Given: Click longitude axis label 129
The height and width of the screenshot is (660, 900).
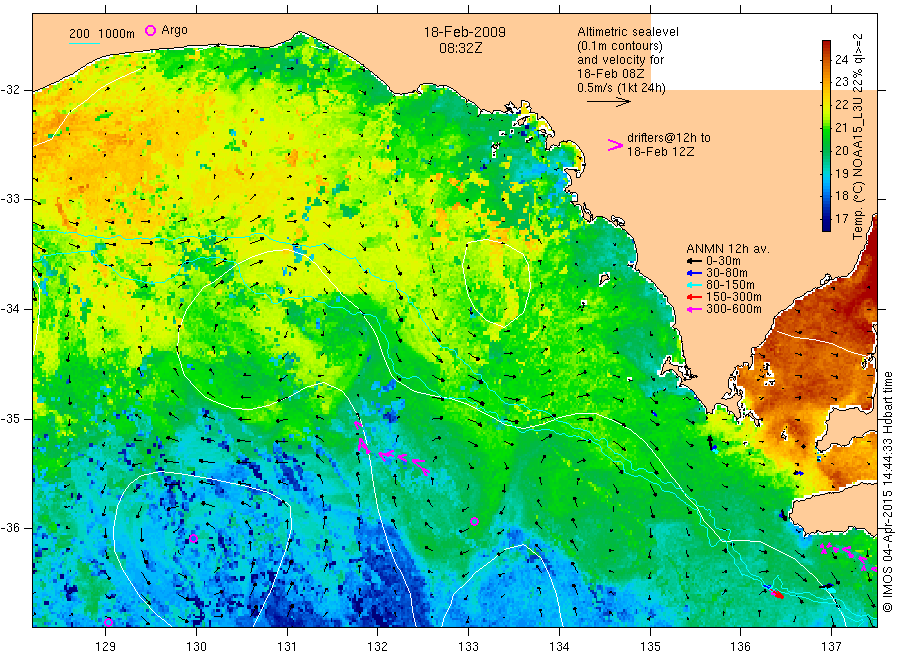Looking at the screenshot, I should pos(106,647).
